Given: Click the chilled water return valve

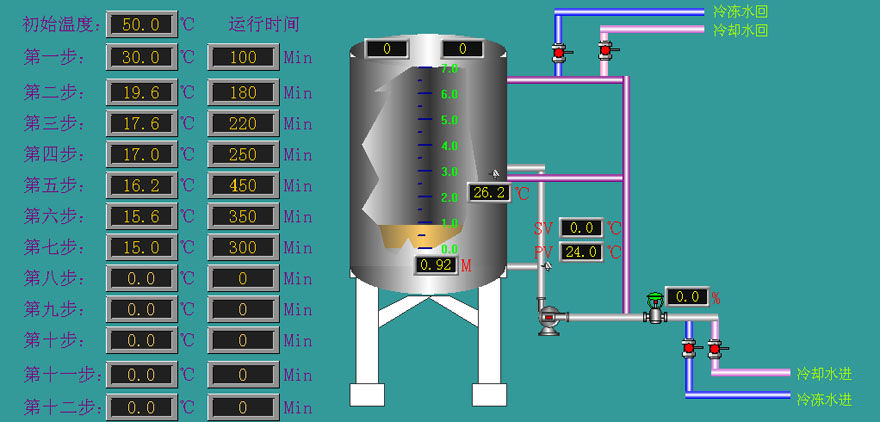Looking at the screenshot, I should pyautogui.click(x=559, y=51).
